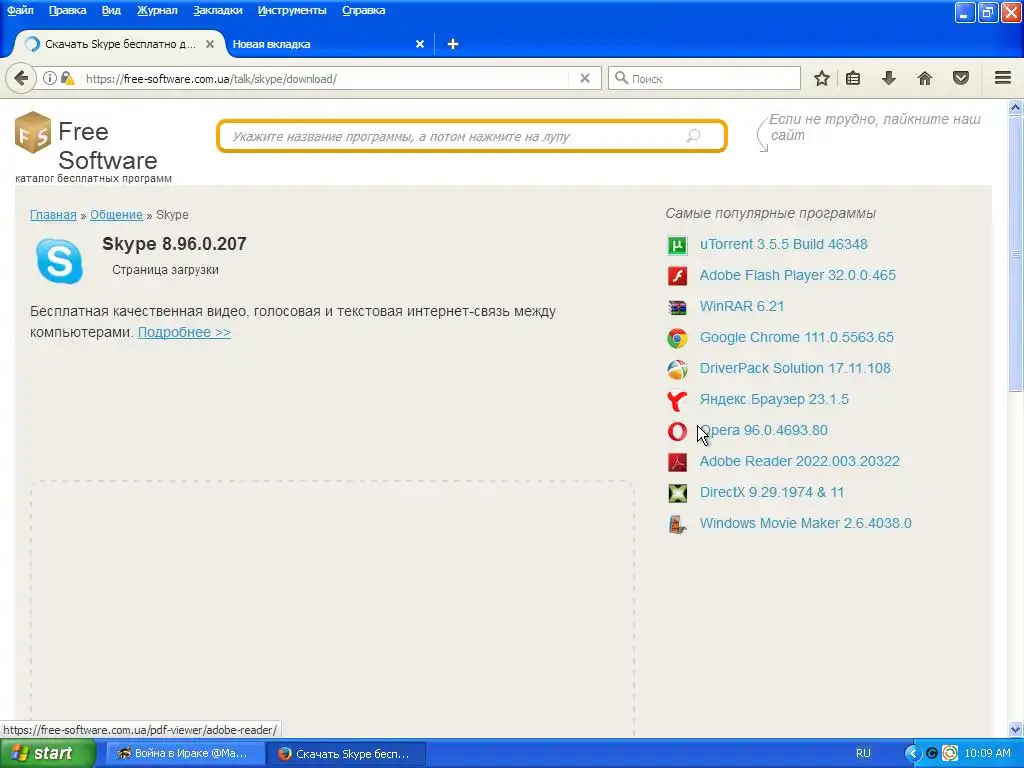The height and width of the screenshot is (768, 1024).
Task: Open the Firefox hamburger menu
Action: pyautogui.click(x=1003, y=78)
